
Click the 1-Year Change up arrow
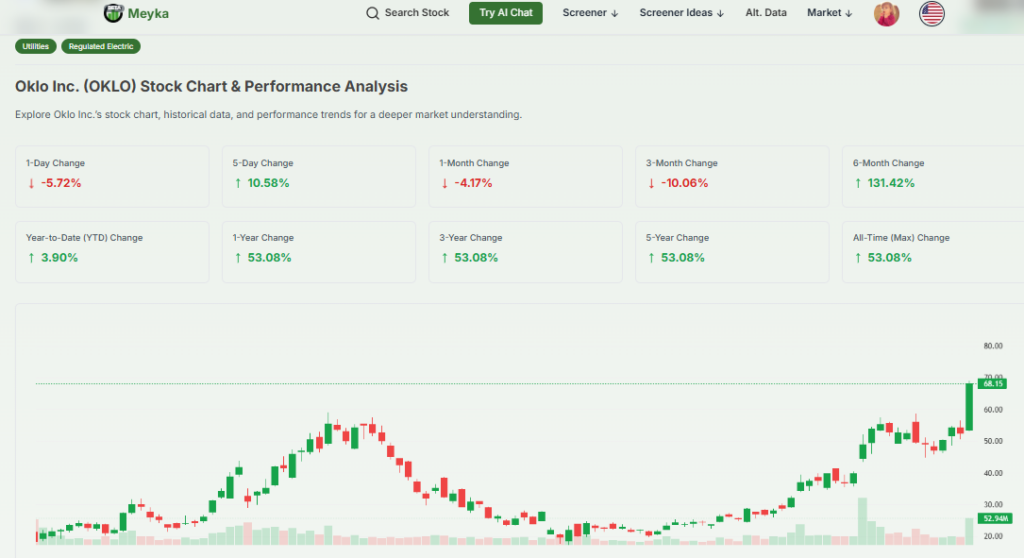click(x=238, y=258)
